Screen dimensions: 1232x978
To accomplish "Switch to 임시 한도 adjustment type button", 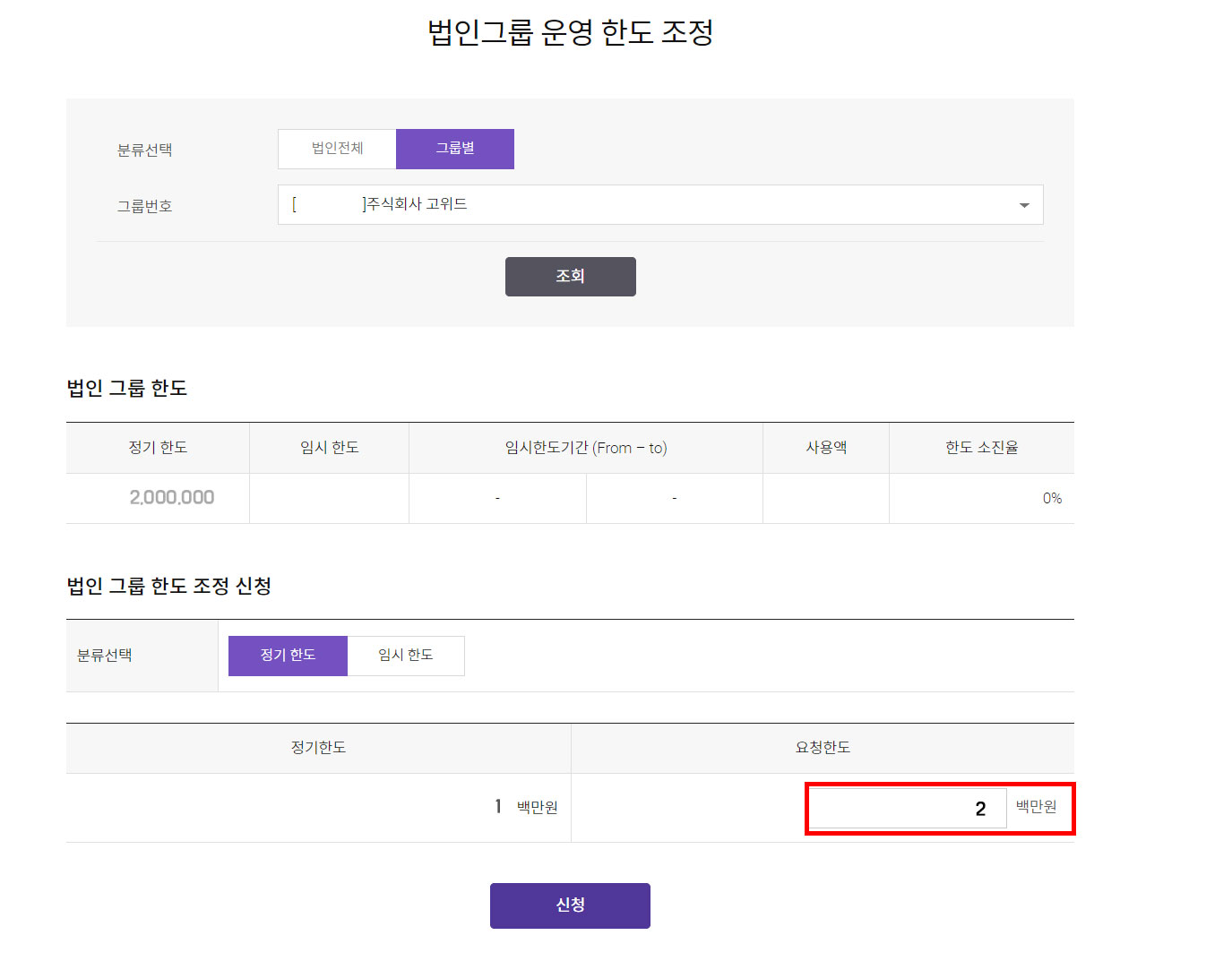I will click(x=406, y=656).
